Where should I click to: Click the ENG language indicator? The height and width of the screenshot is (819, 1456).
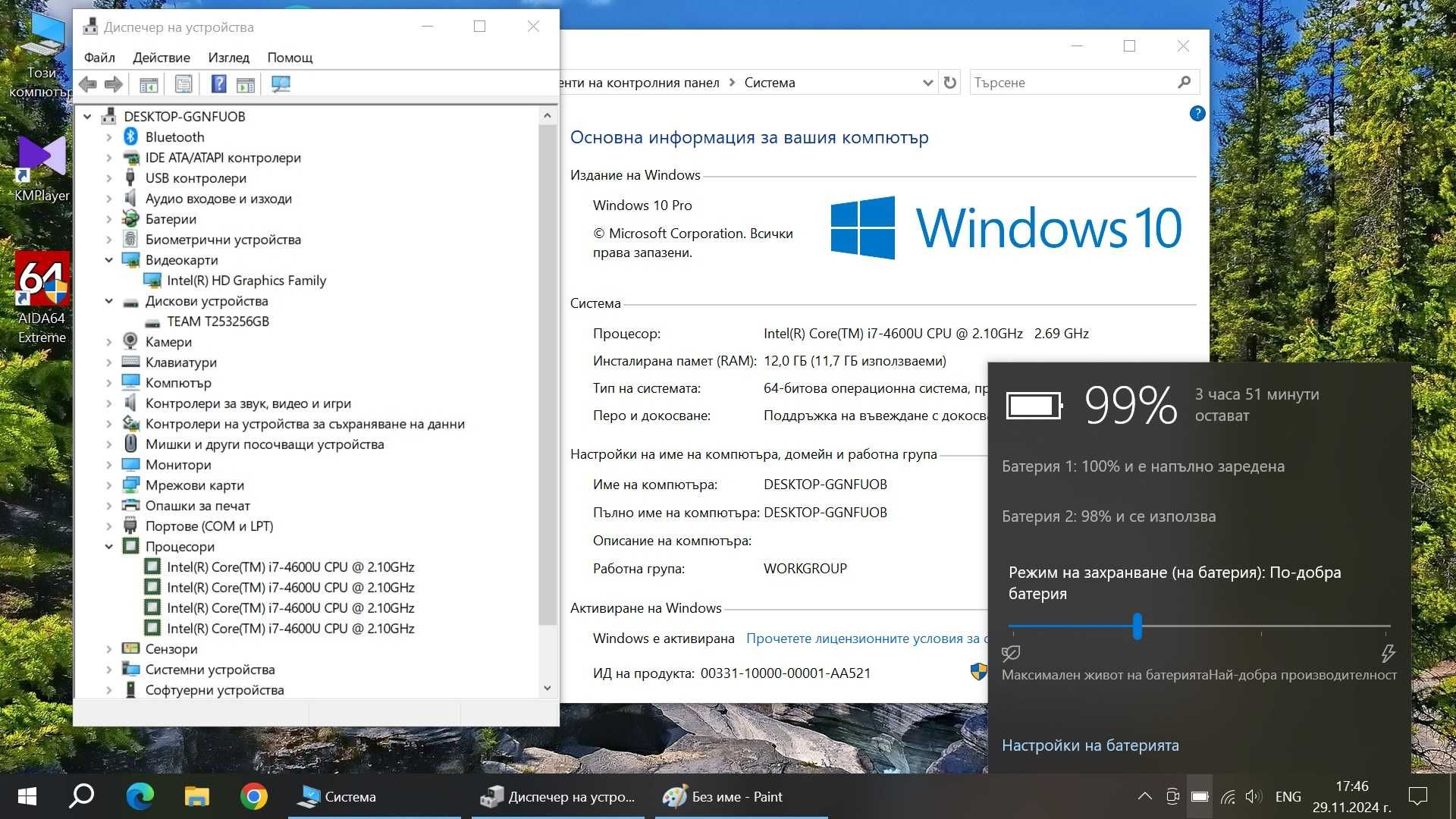coord(1288,796)
